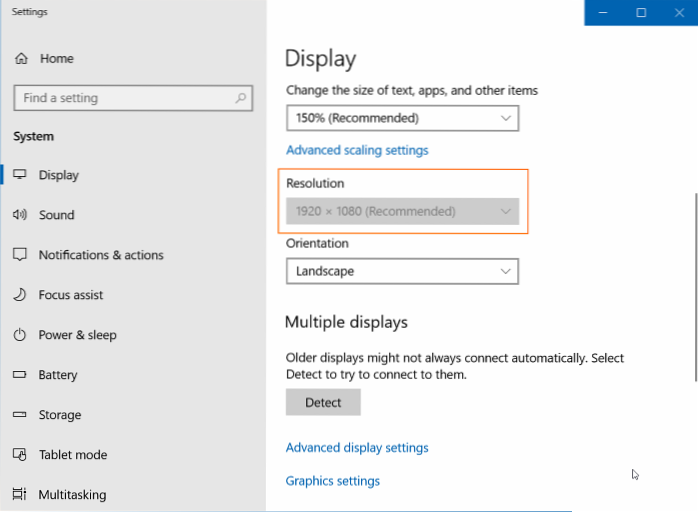Image resolution: width=698 pixels, height=512 pixels.
Task: Follow the Graphics settings link
Action: click(333, 481)
